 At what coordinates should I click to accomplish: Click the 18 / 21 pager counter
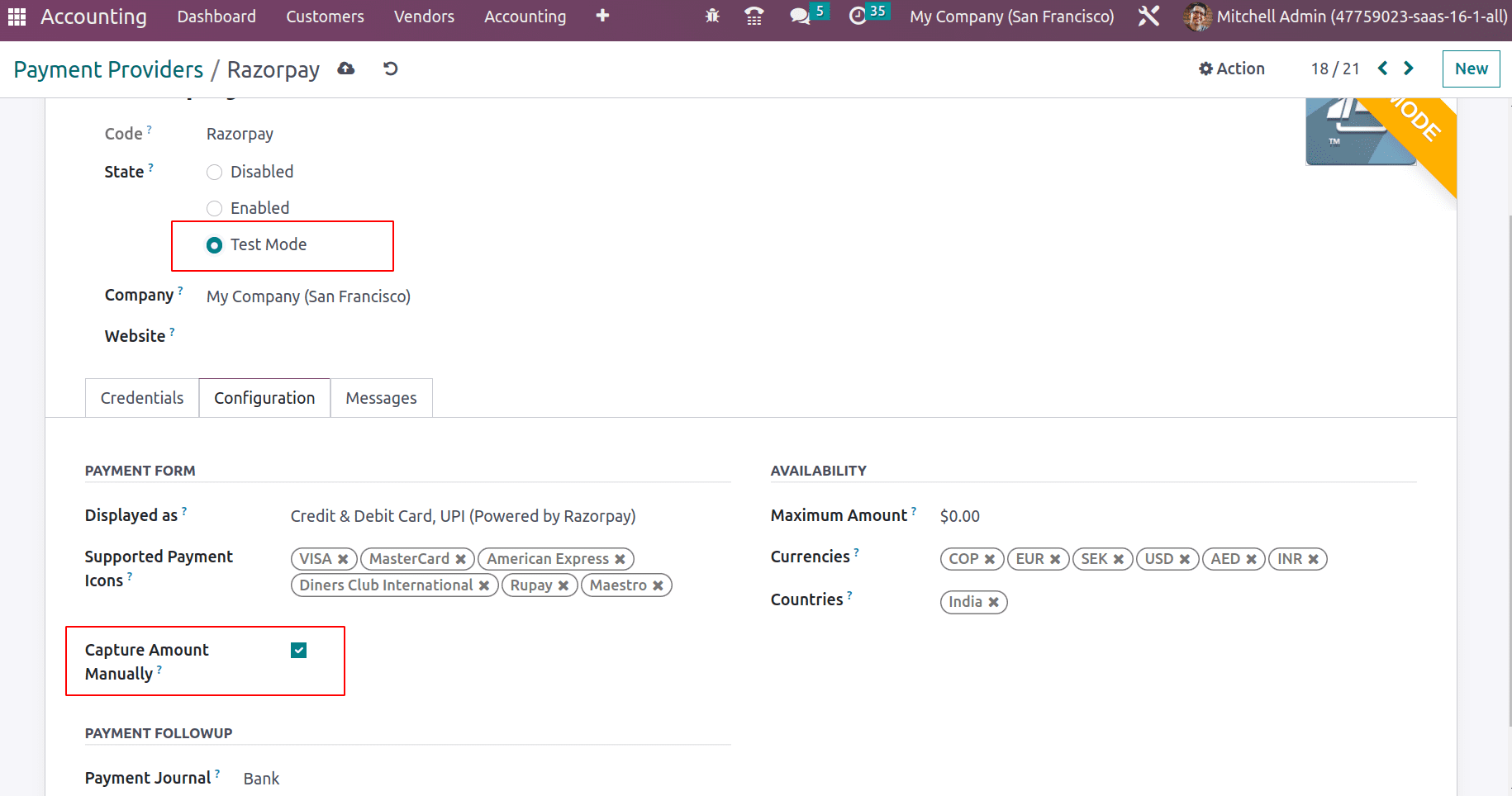point(1335,69)
